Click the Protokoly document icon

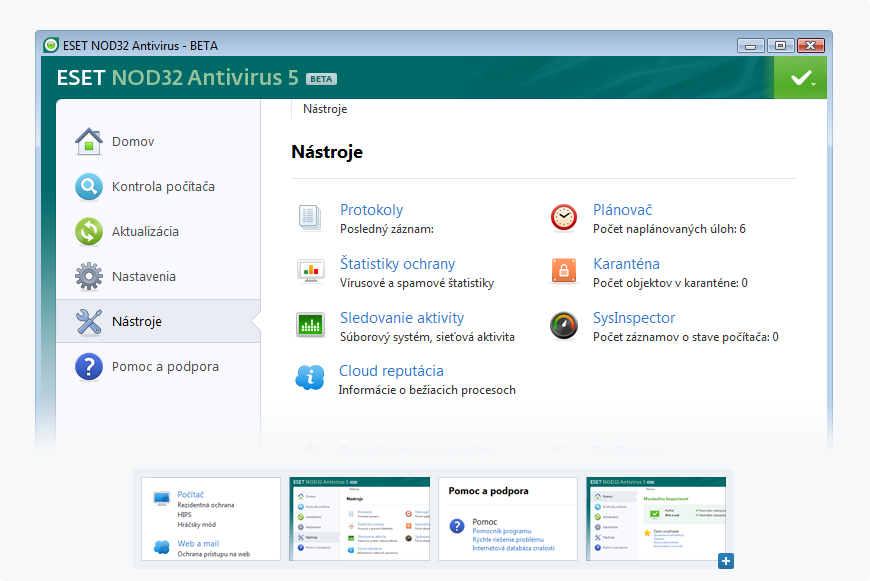310,216
